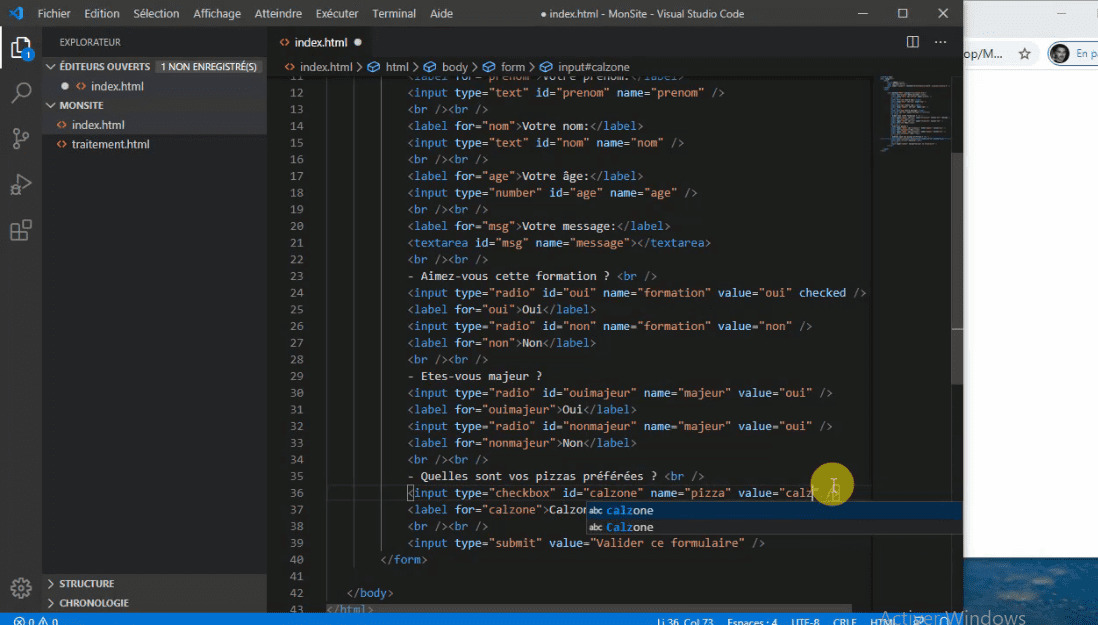Open the Search view in activity bar
Screen dimensions: 1098x625
click(x=21, y=92)
